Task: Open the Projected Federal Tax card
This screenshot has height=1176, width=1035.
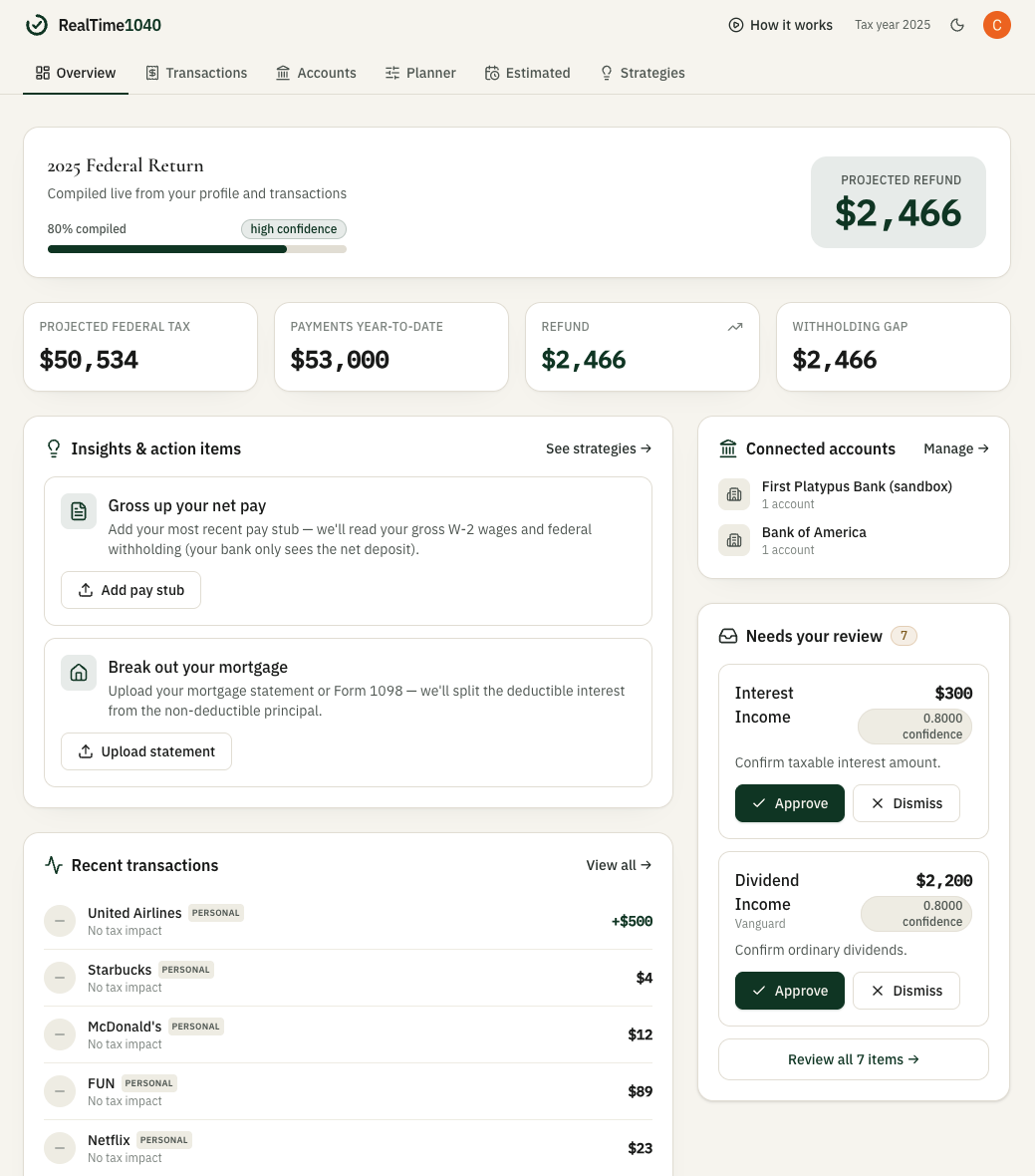Action: (140, 347)
